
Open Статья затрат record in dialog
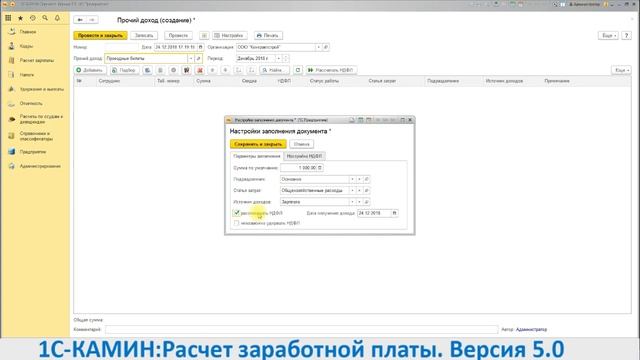[367, 191]
